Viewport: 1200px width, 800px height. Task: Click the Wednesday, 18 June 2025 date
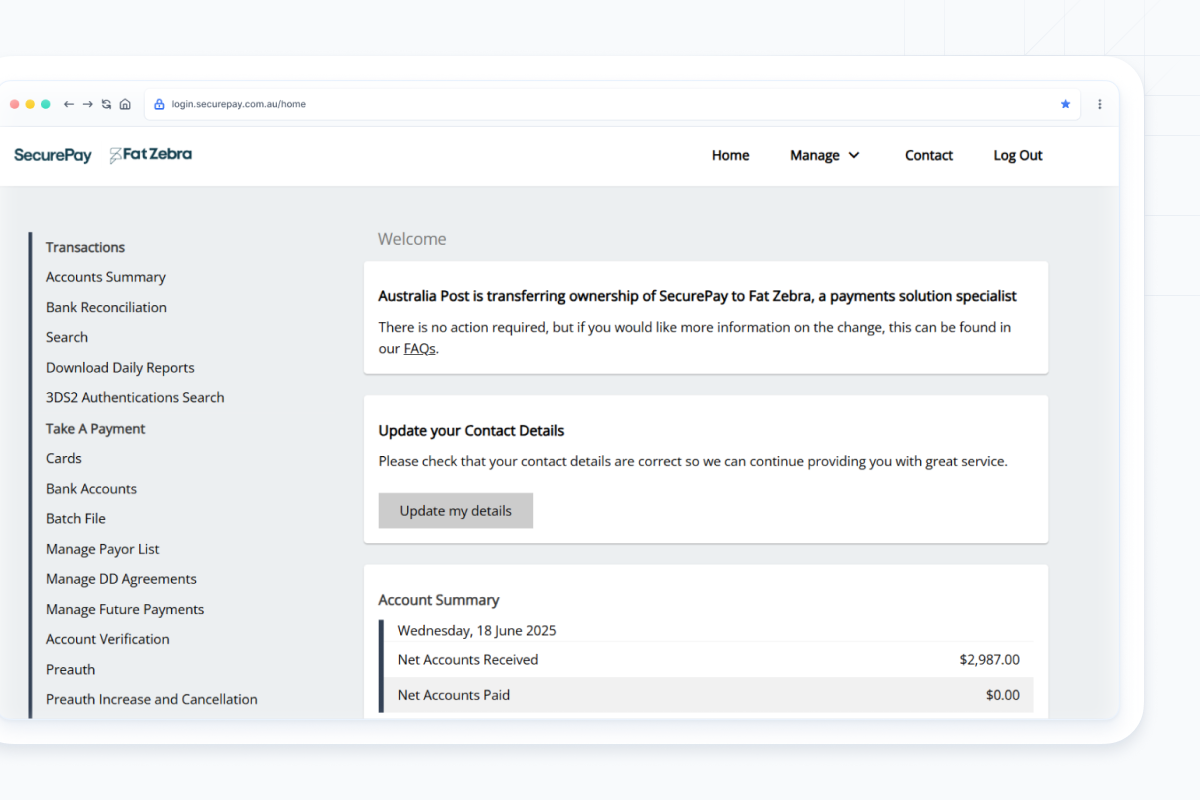coord(477,631)
